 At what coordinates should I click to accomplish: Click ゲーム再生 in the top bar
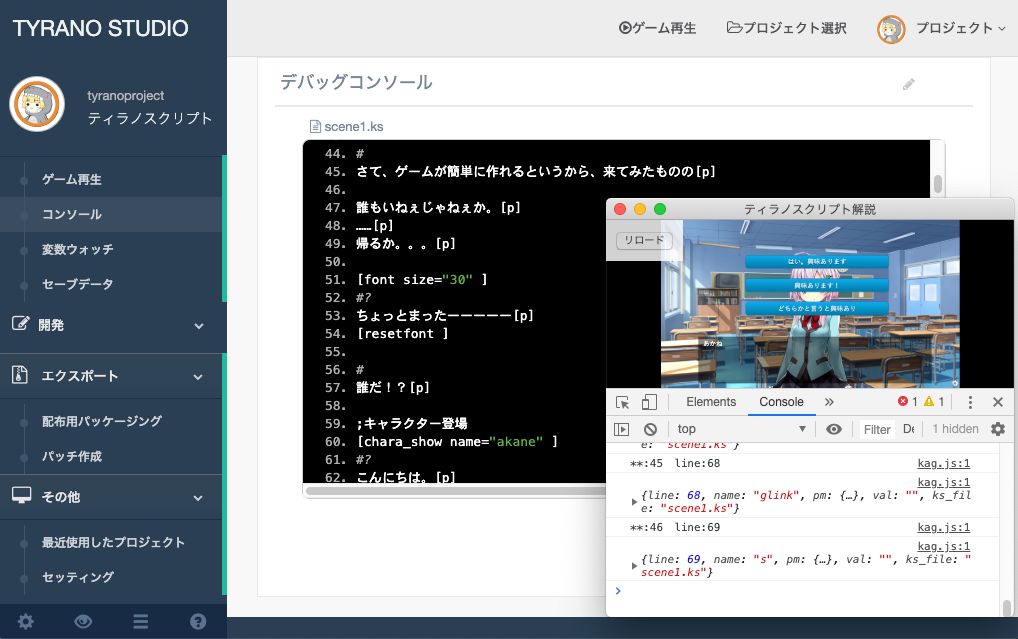coord(657,28)
